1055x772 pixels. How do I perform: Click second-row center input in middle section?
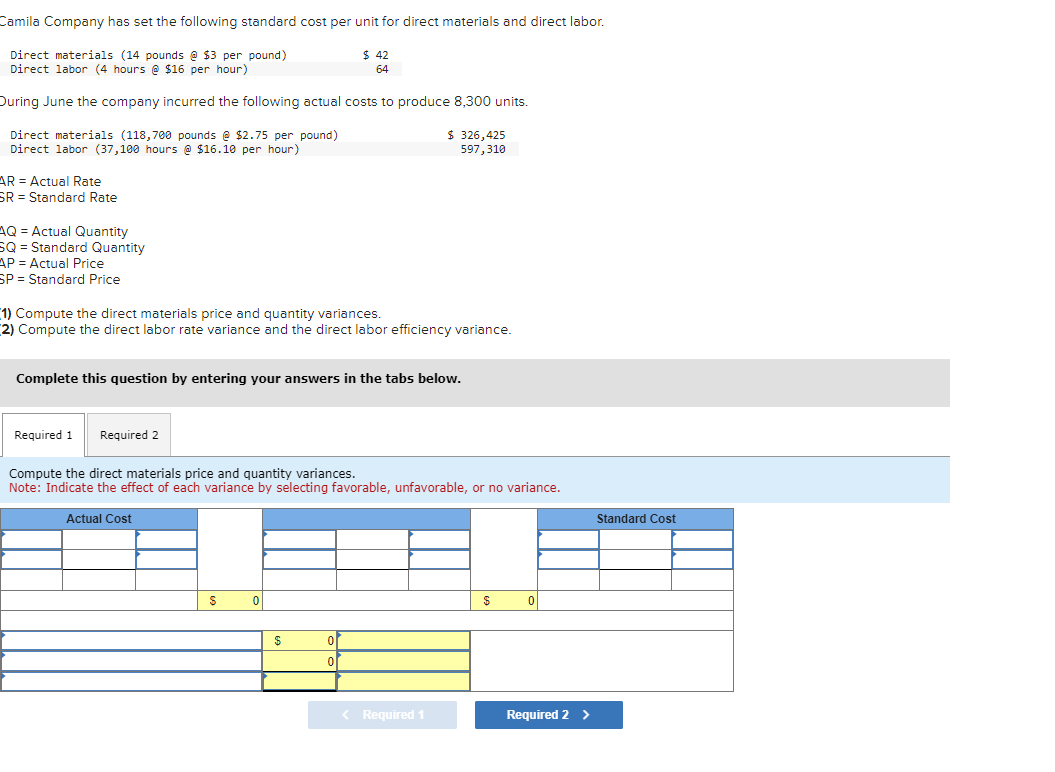372,559
